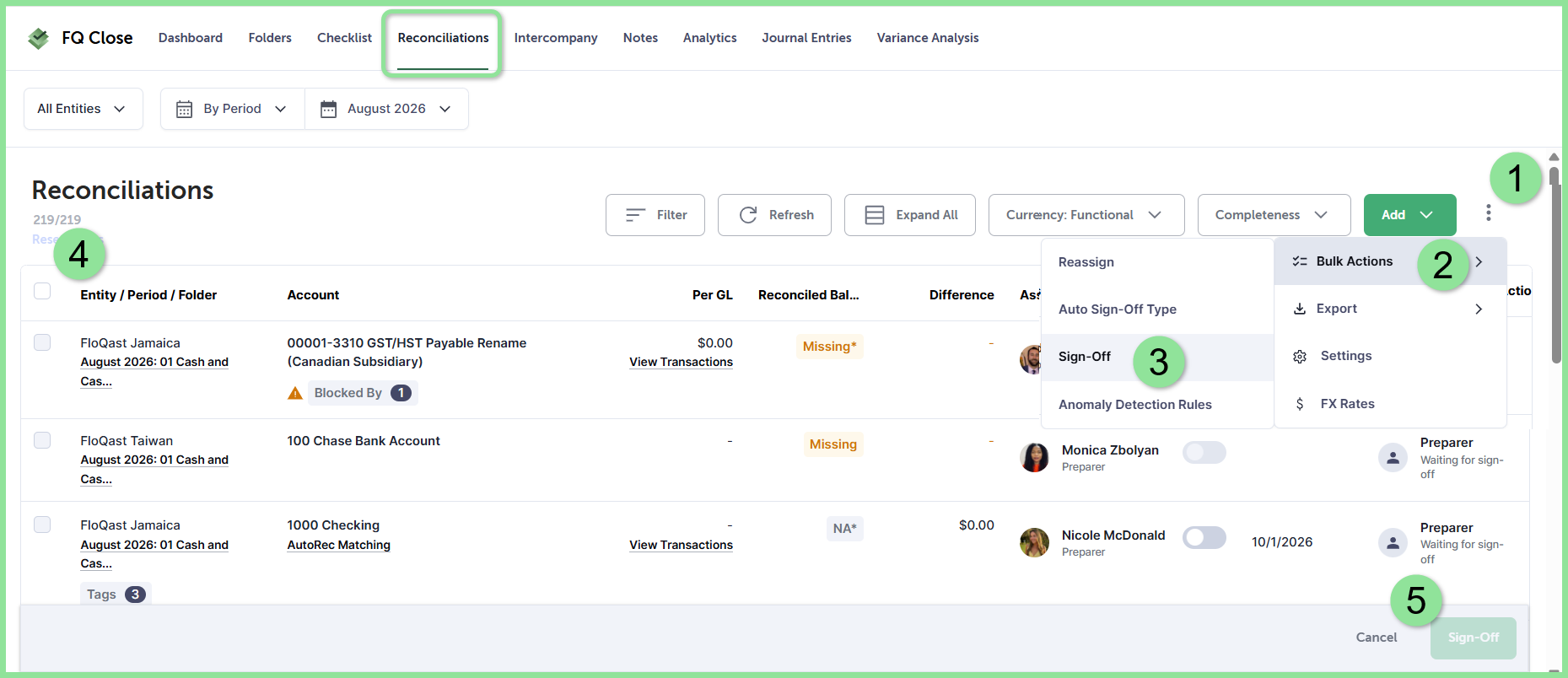Open the August 2026 period dropdown
1568x678 pixels.
pos(386,109)
